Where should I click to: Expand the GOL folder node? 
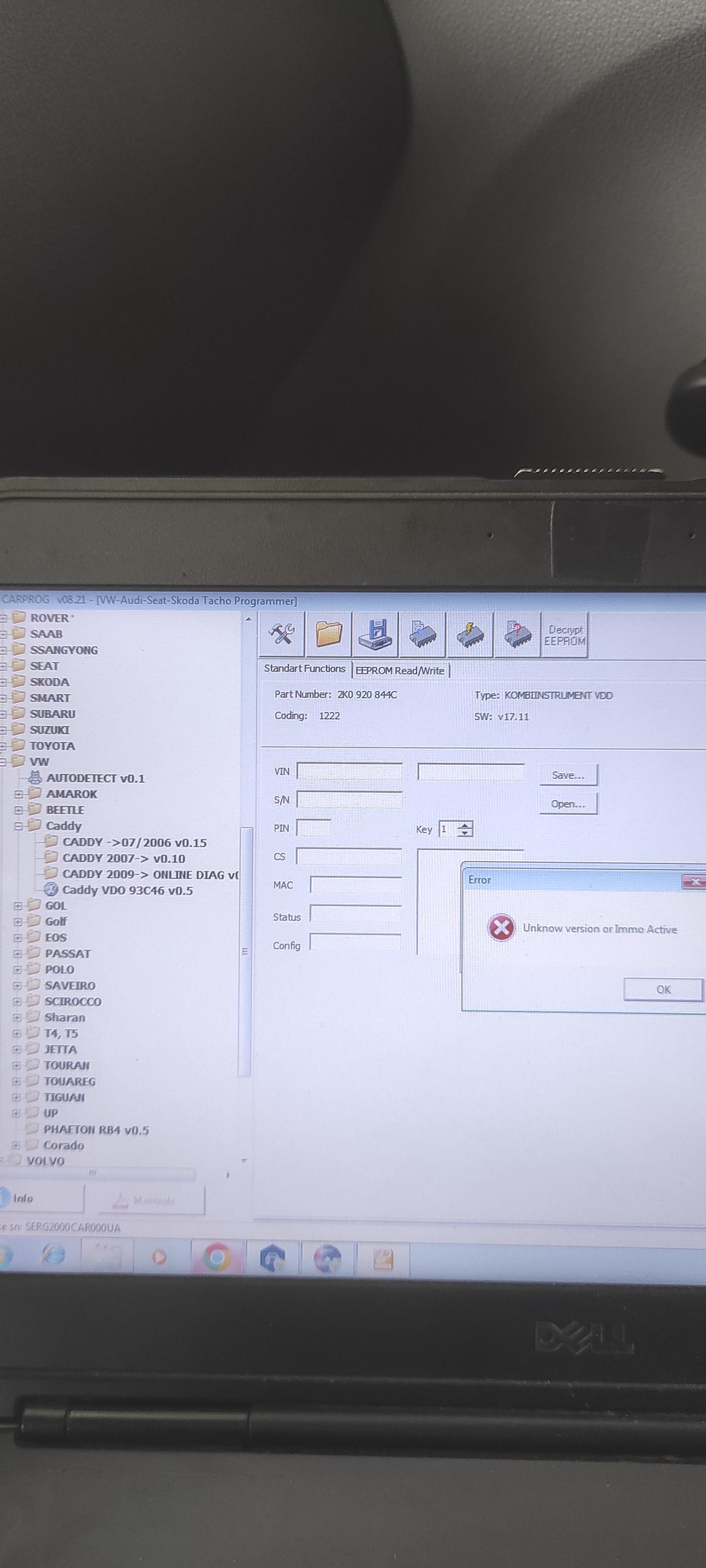pyautogui.click(x=18, y=906)
